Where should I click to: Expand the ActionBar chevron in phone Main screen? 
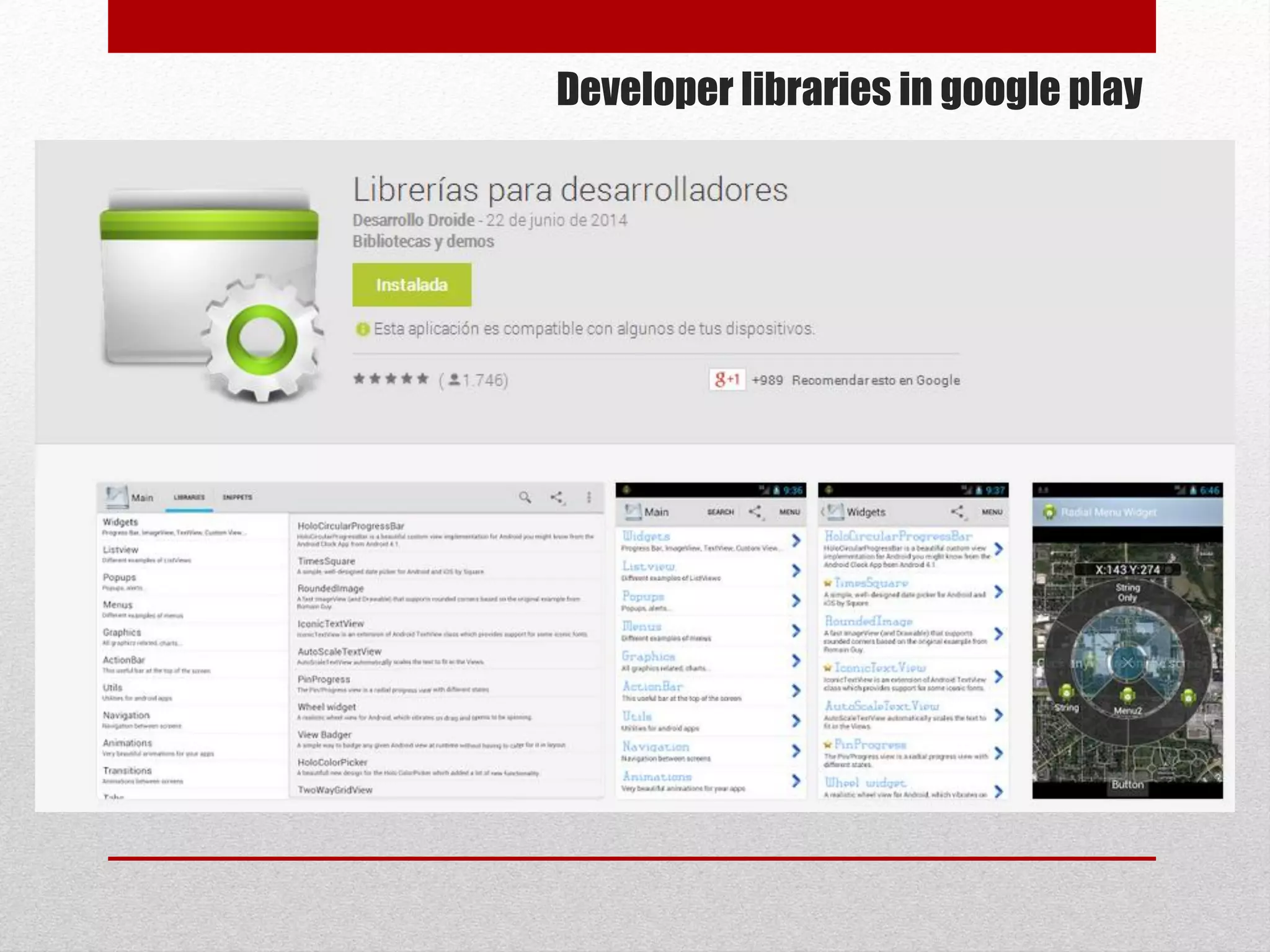[796, 690]
